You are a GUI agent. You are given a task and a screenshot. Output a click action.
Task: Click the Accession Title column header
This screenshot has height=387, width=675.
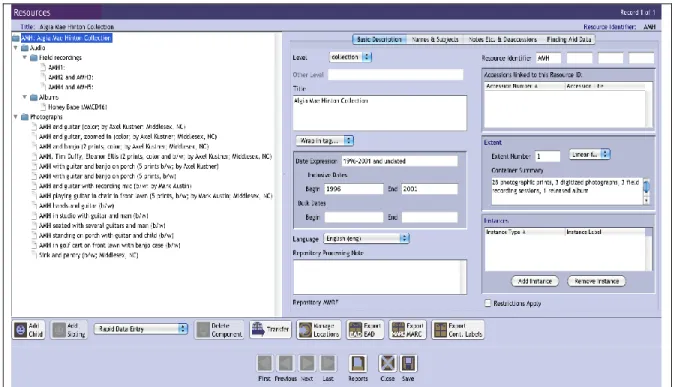coord(605,86)
